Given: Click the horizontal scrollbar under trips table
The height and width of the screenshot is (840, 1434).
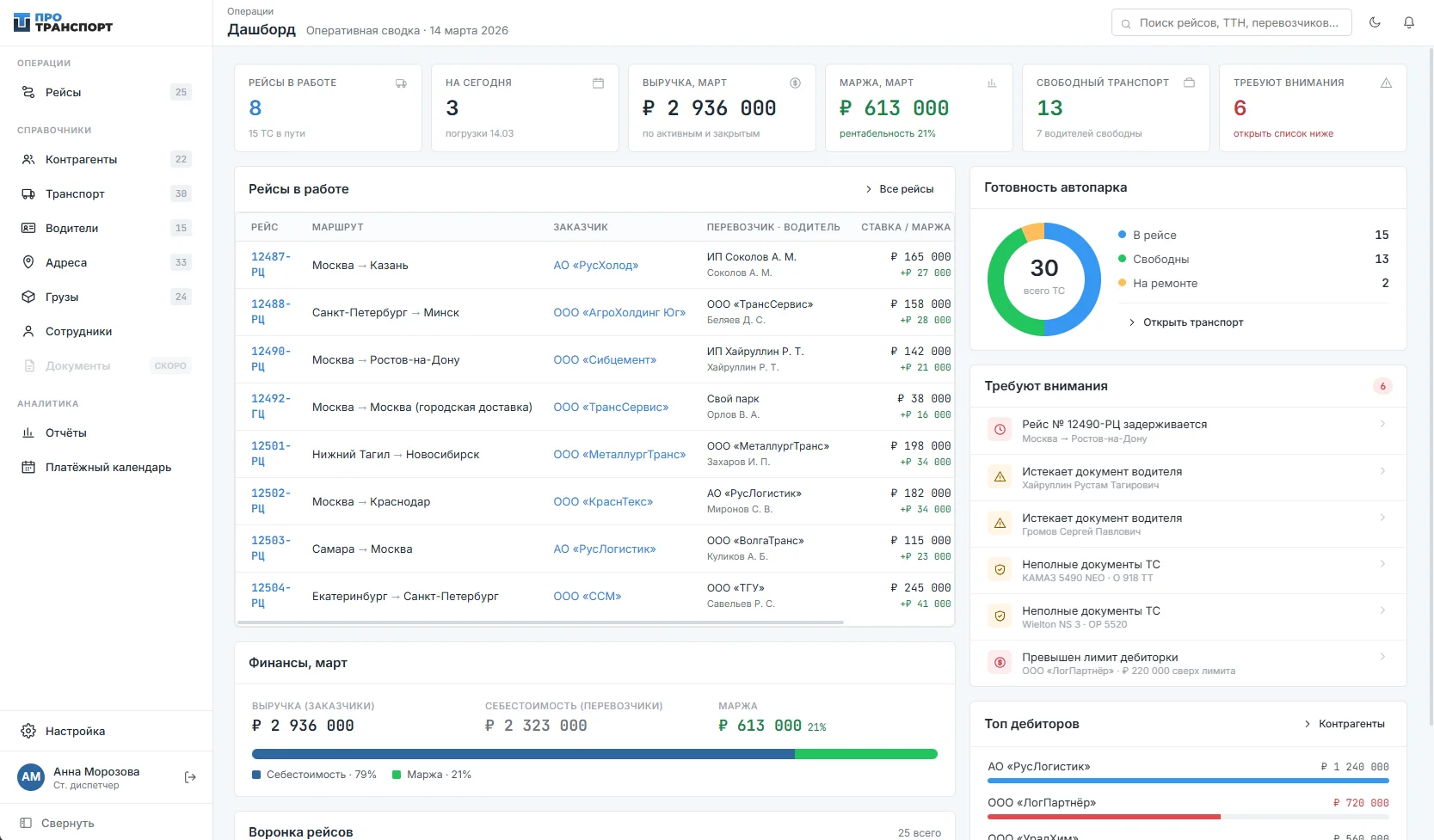Looking at the screenshot, I should 539,622.
